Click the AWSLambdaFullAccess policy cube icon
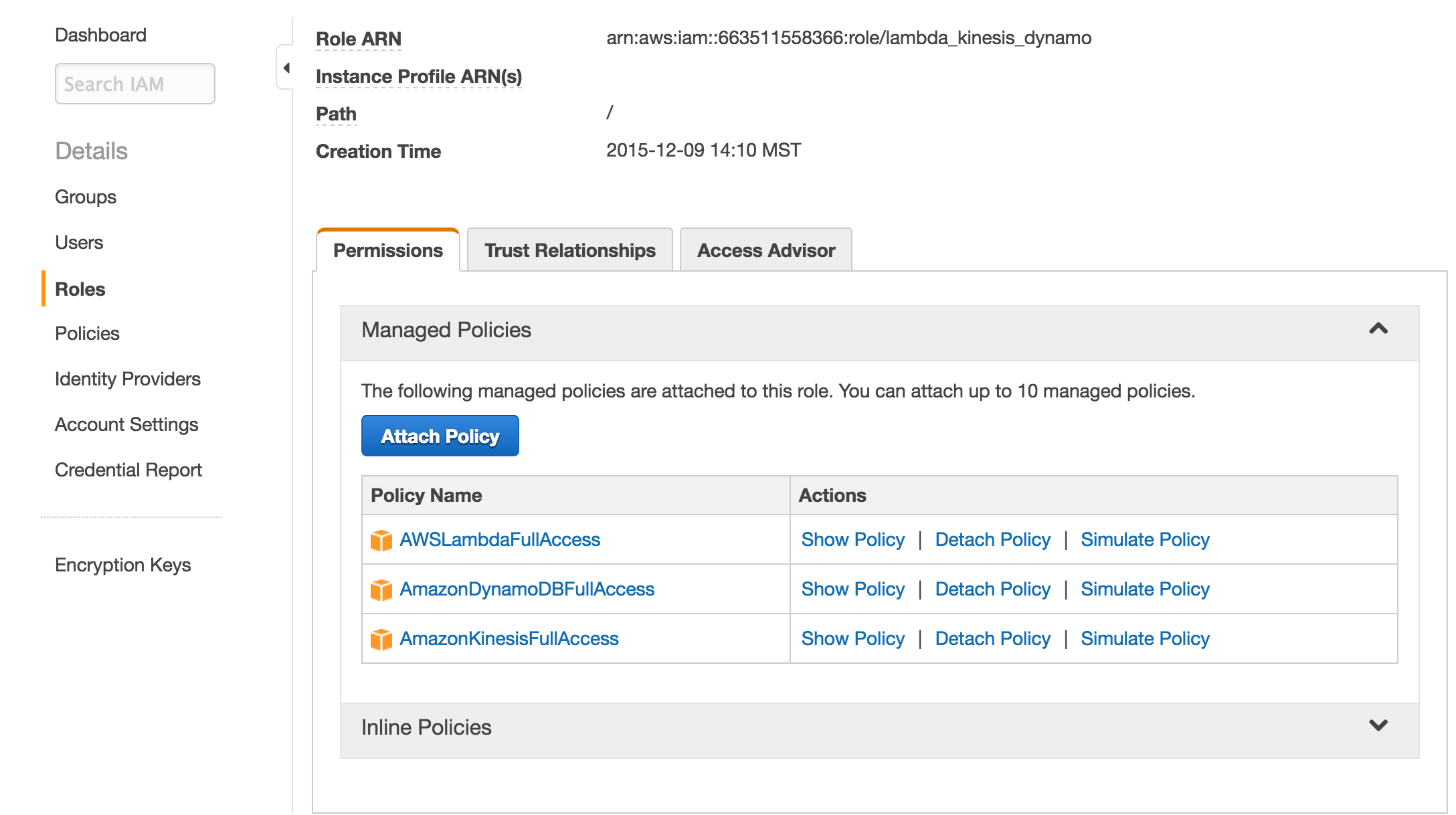Viewport: 1456px width, 815px height. pos(381,540)
